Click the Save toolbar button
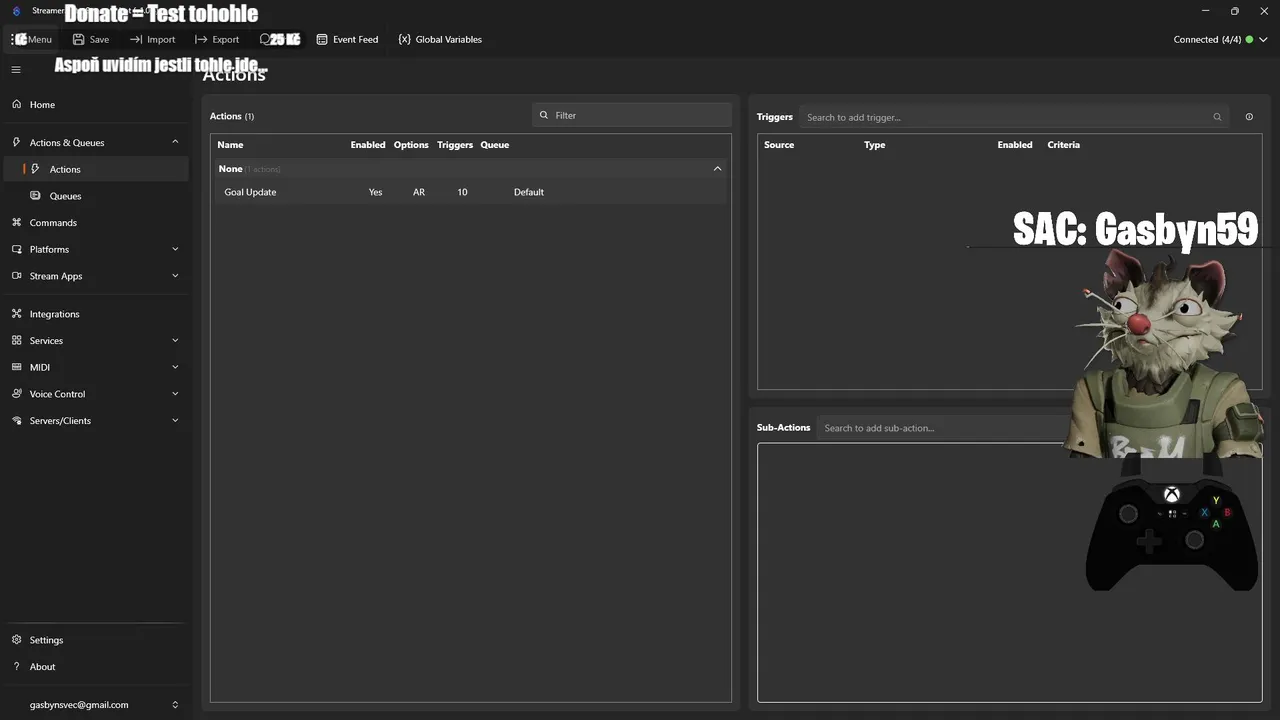 point(90,39)
